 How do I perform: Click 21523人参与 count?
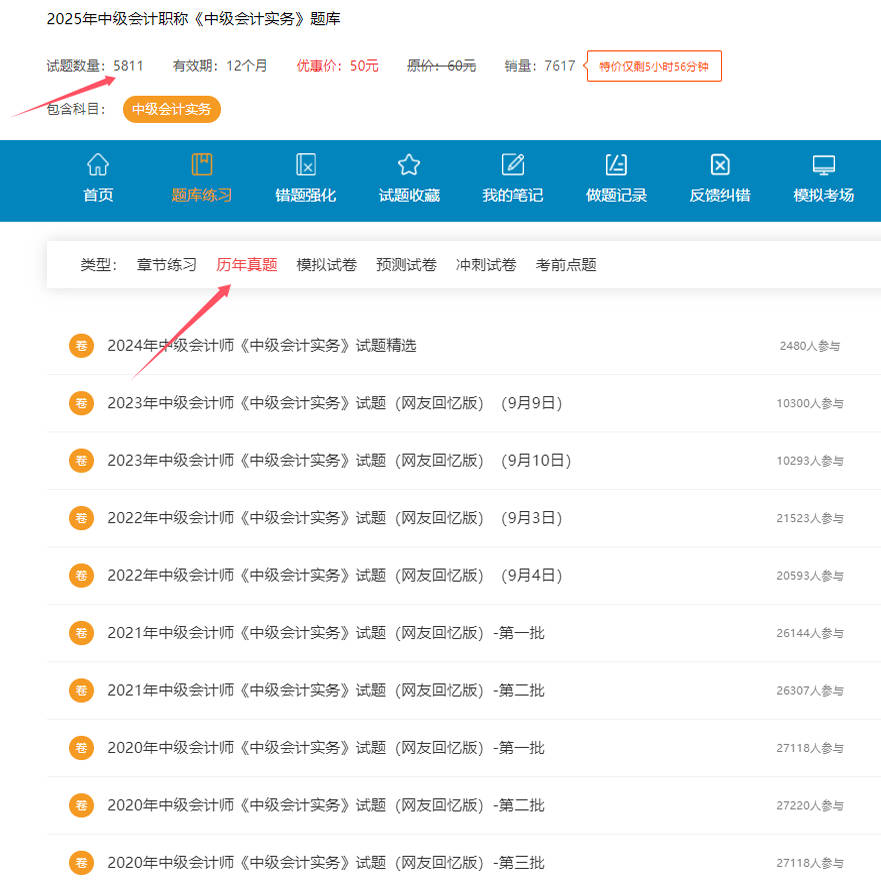coord(810,519)
